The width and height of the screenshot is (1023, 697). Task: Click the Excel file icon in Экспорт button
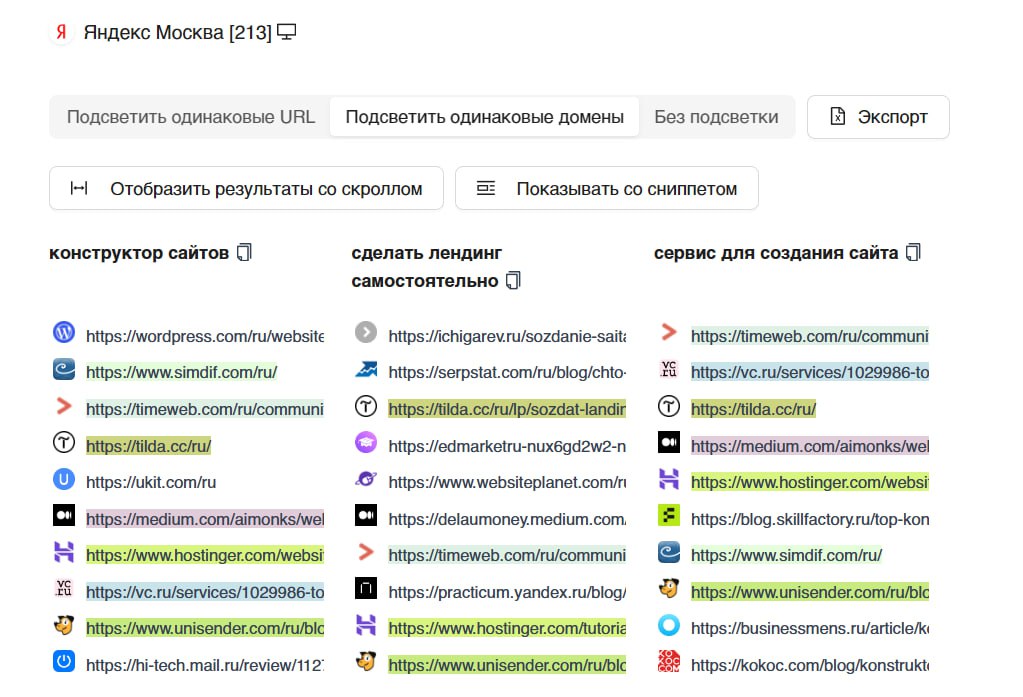[x=838, y=116]
